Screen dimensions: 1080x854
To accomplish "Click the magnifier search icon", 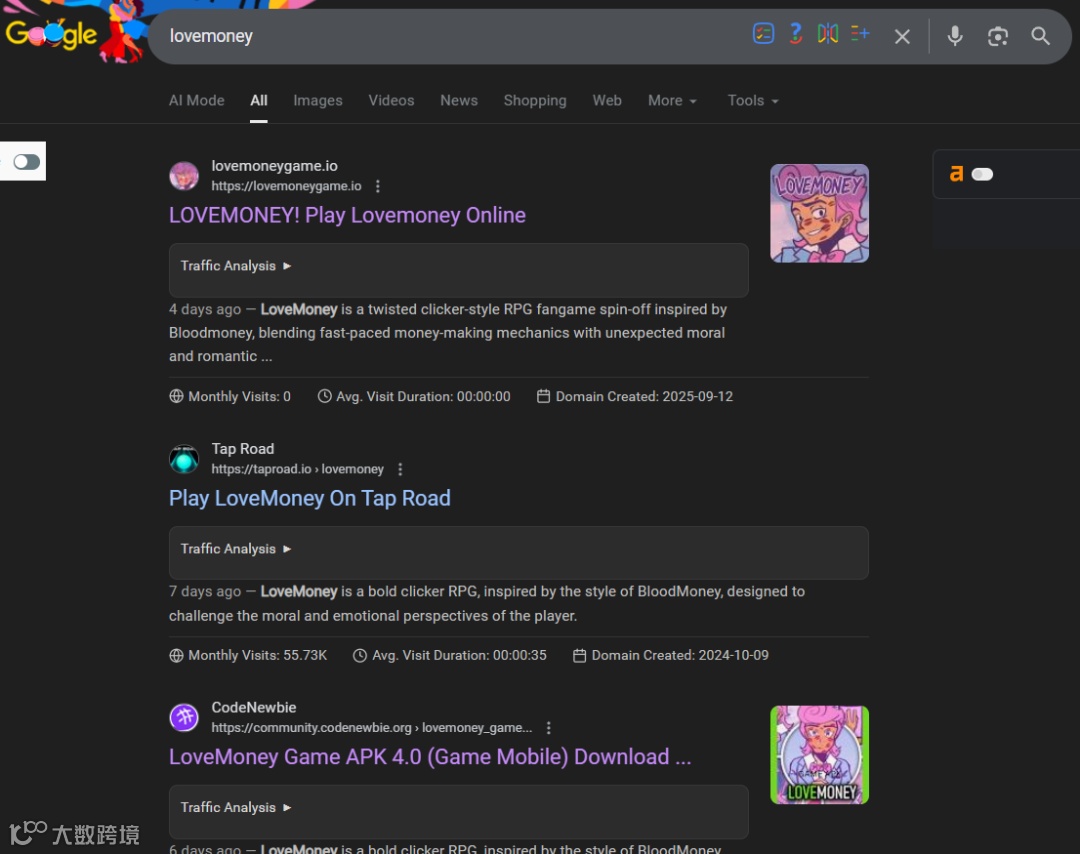I will (1040, 36).
